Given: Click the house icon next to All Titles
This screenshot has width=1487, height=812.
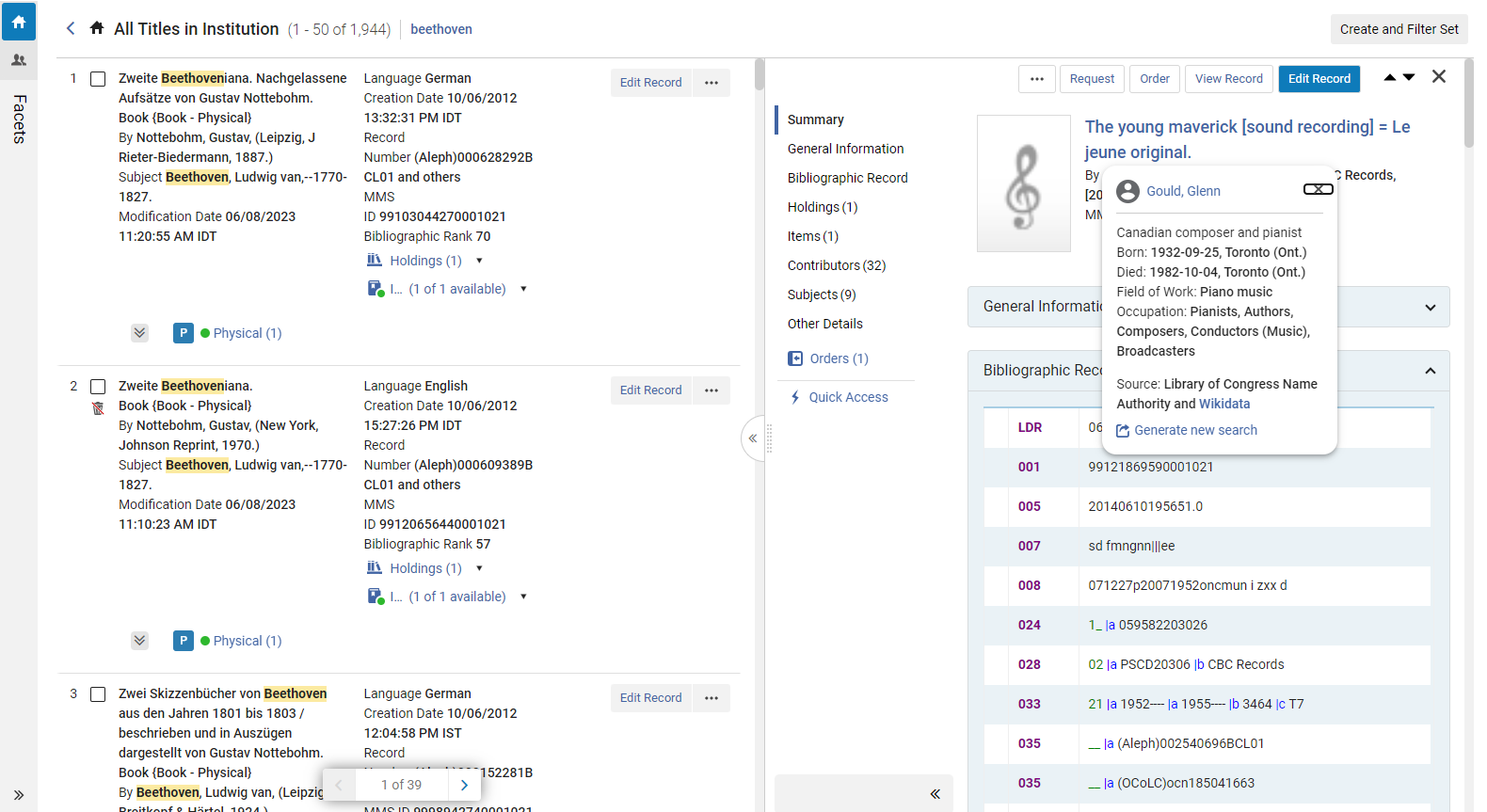Looking at the screenshot, I should tap(97, 28).
